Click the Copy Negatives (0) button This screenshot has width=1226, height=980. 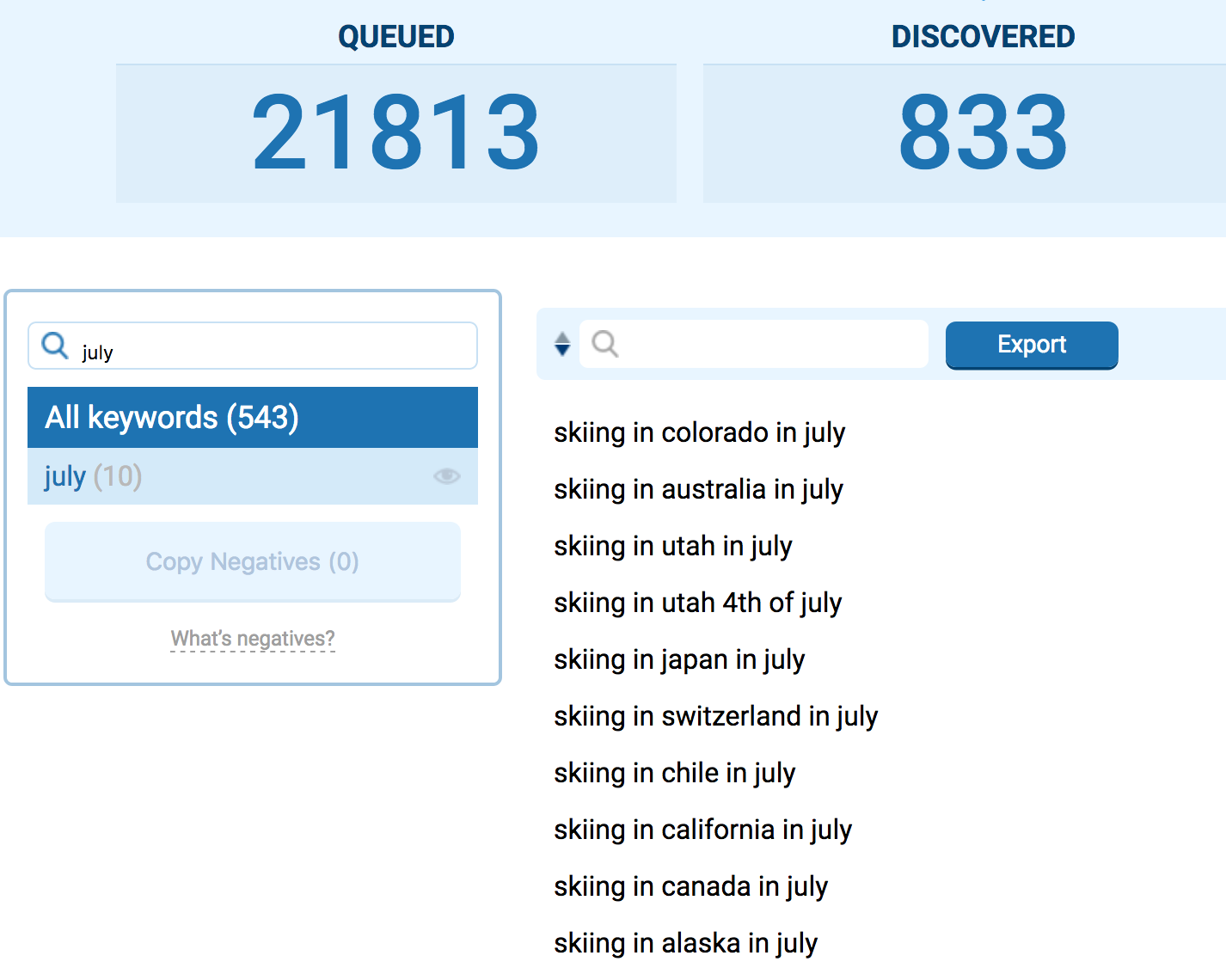252,561
